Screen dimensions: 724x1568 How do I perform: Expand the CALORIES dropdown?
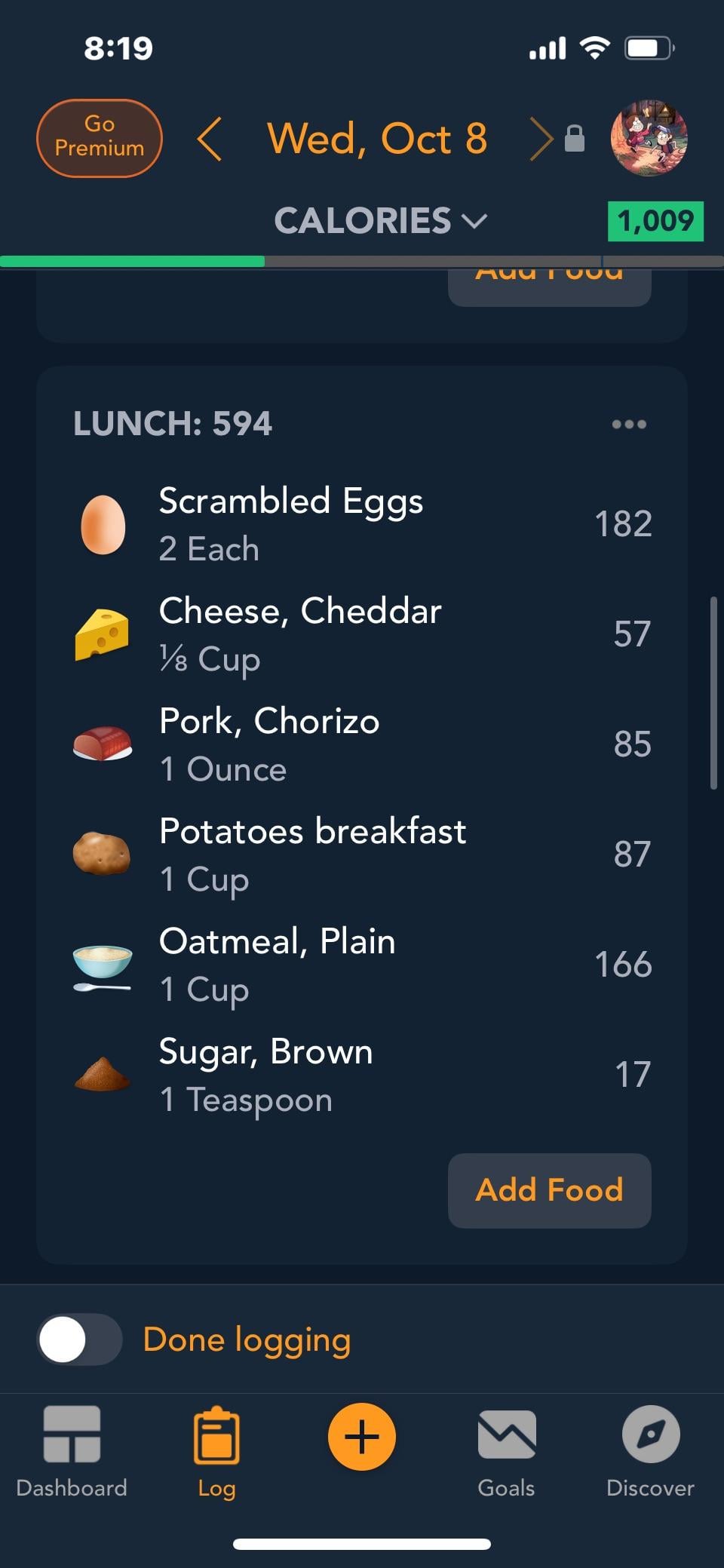click(380, 221)
